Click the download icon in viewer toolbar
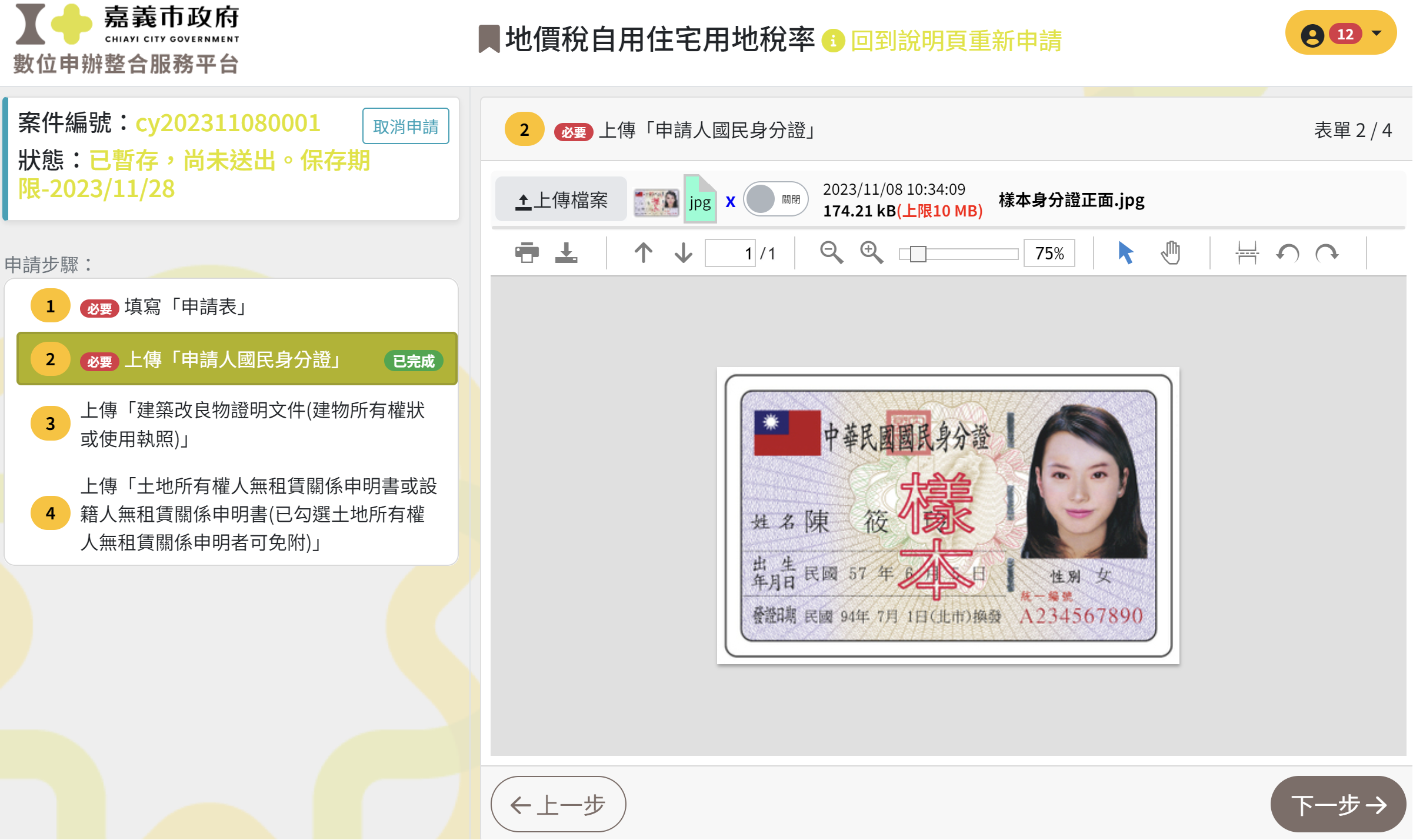This screenshot has width=1413, height=840. (x=566, y=253)
